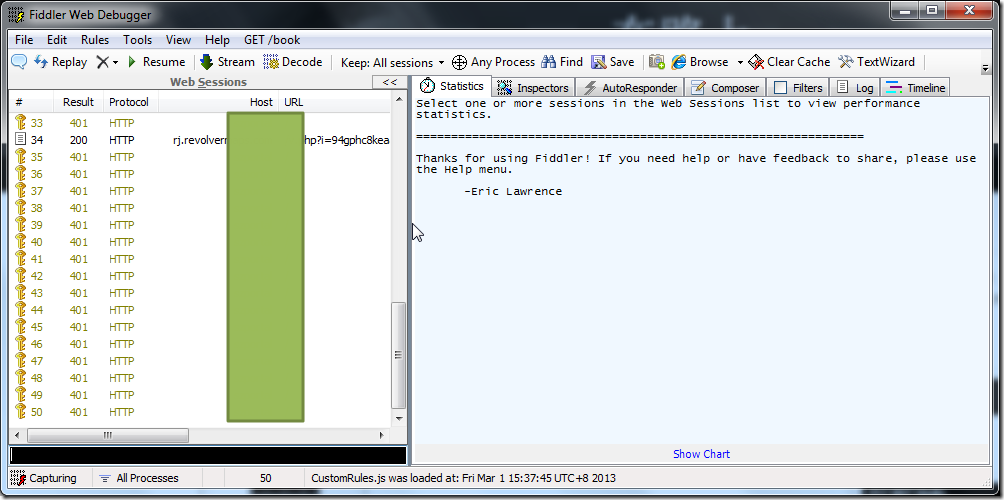Image resolution: width=1004 pixels, height=500 pixels.
Task: Click the sessions vertical scrollbar thumb
Action: pyautogui.click(x=398, y=355)
